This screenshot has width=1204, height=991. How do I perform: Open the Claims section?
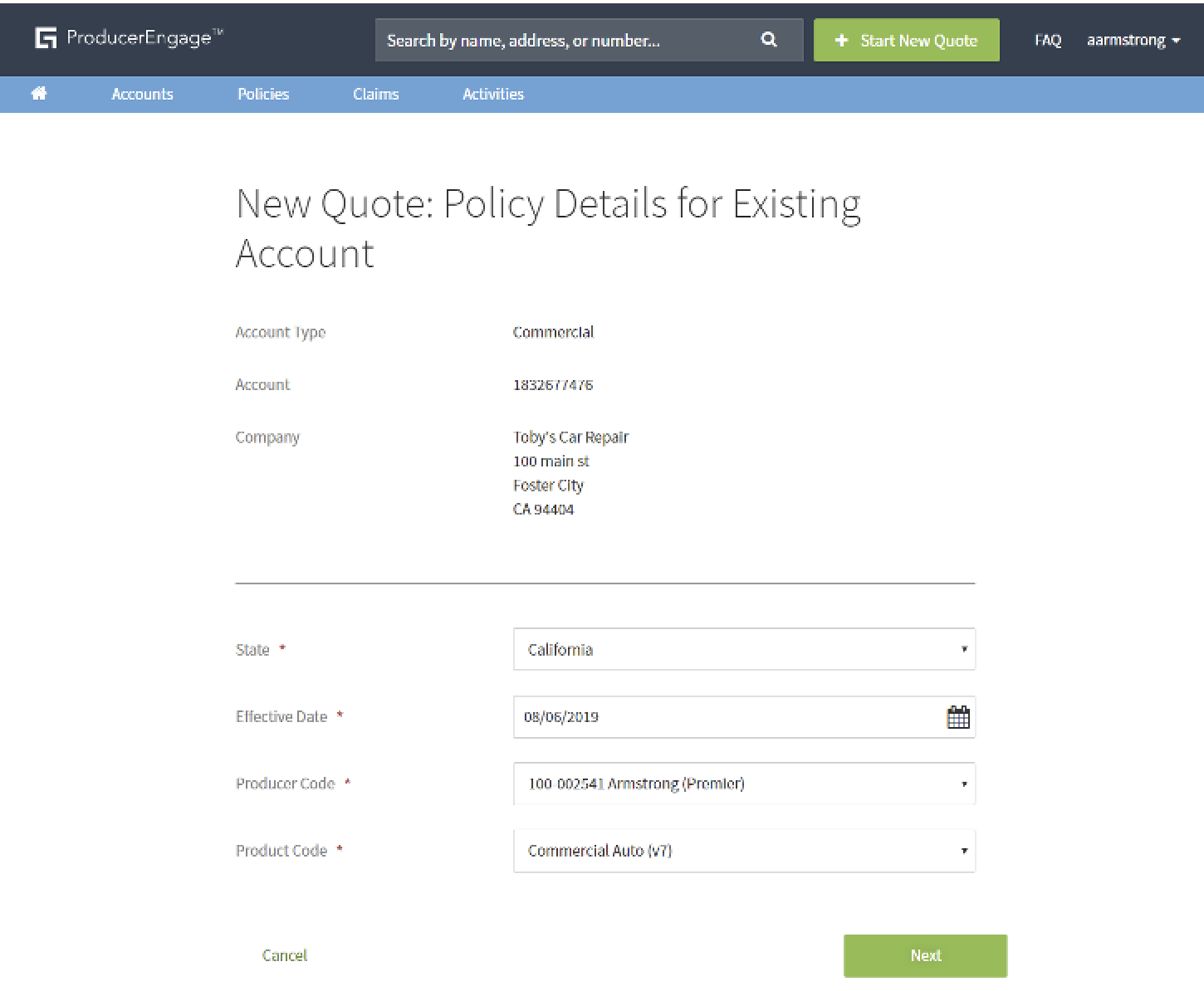pyautogui.click(x=375, y=95)
